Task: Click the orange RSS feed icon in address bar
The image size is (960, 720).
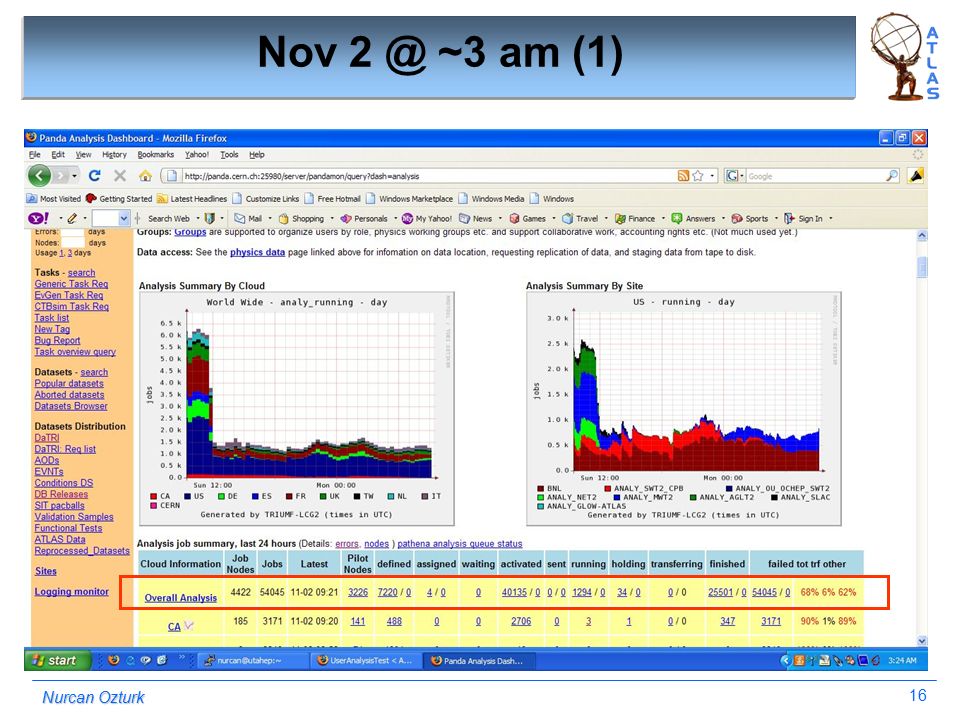Action: [683, 176]
